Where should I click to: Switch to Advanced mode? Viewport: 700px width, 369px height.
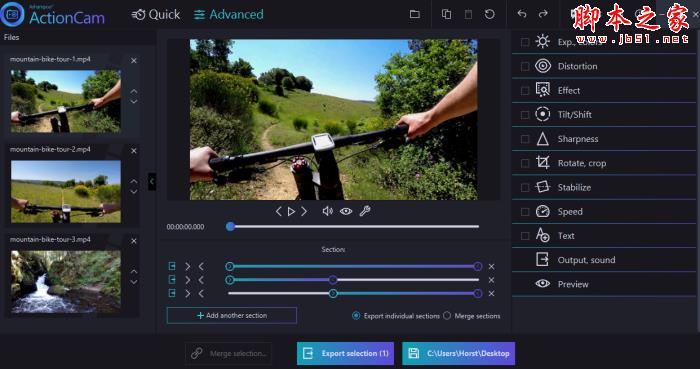pyautogui.click(x=229, y=15)
